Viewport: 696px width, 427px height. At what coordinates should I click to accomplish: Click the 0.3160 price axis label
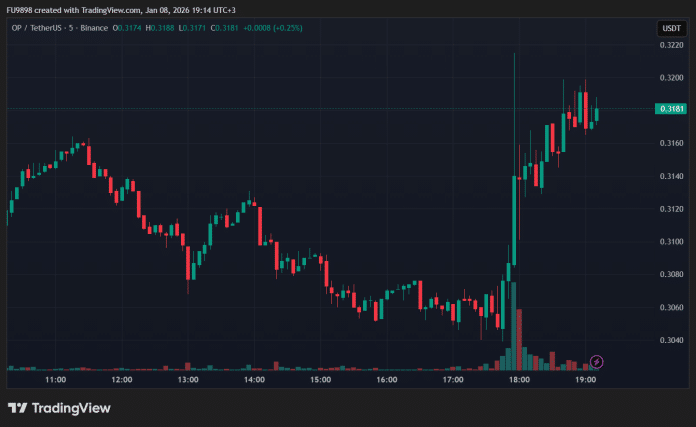point(671,143)
